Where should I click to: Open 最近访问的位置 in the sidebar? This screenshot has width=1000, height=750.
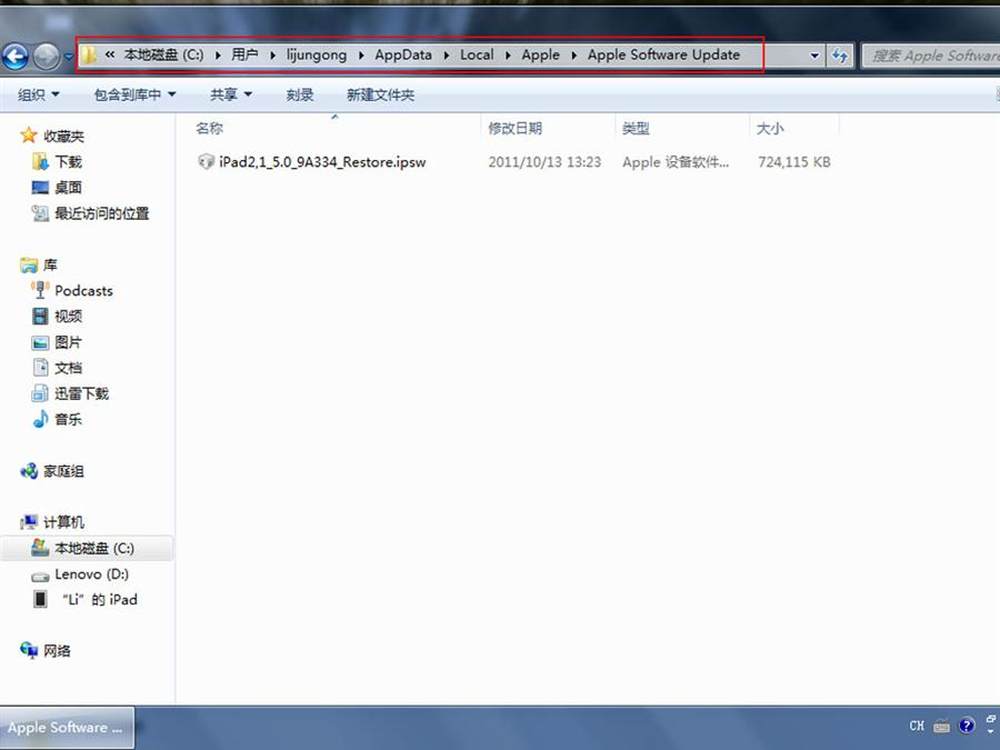[101, 213]
